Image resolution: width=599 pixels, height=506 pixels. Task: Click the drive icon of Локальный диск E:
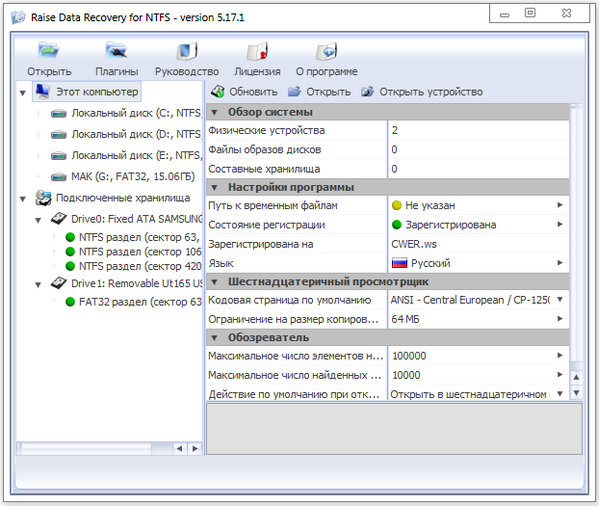click(58, 156)
